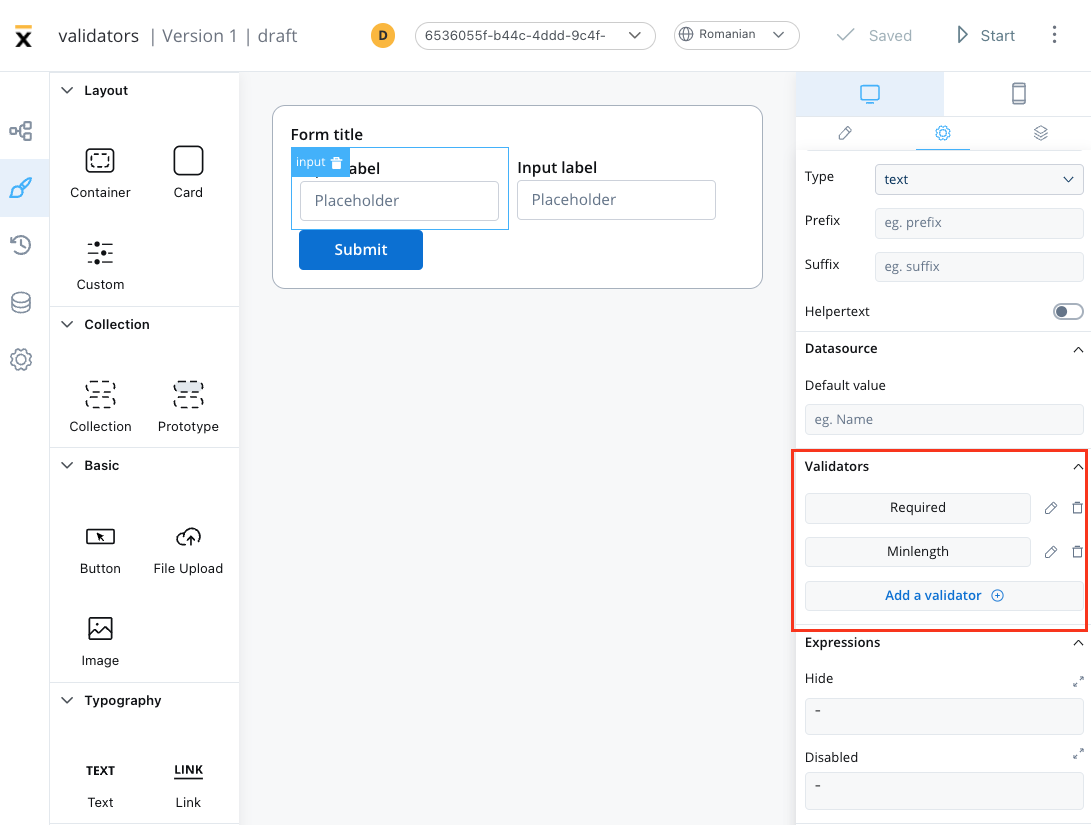Open the settings gear in left sidebar
The height and width of the screenshot is (825, 1091).
coord(21,359)
